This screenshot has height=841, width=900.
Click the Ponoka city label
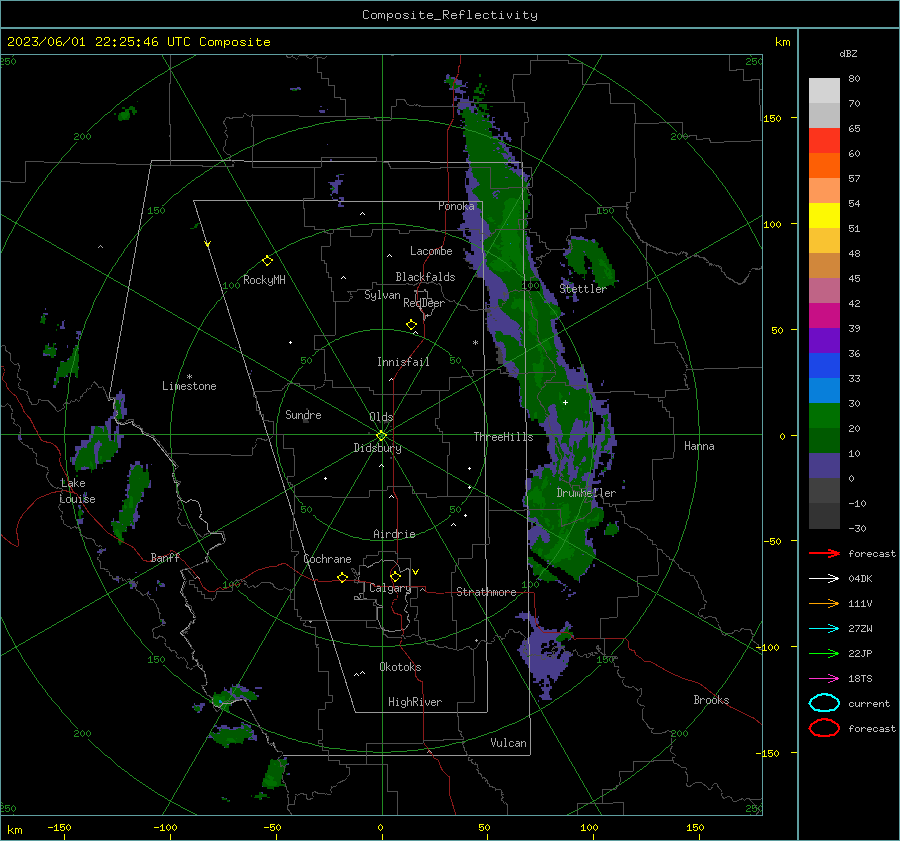456,206
